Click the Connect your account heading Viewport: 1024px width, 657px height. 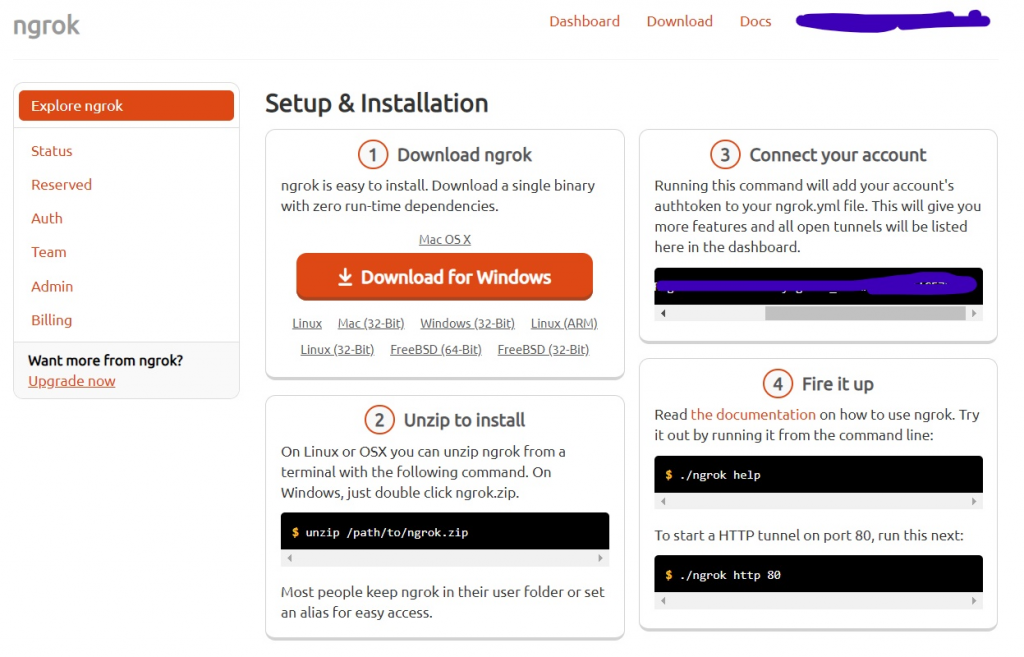[838, 155]
